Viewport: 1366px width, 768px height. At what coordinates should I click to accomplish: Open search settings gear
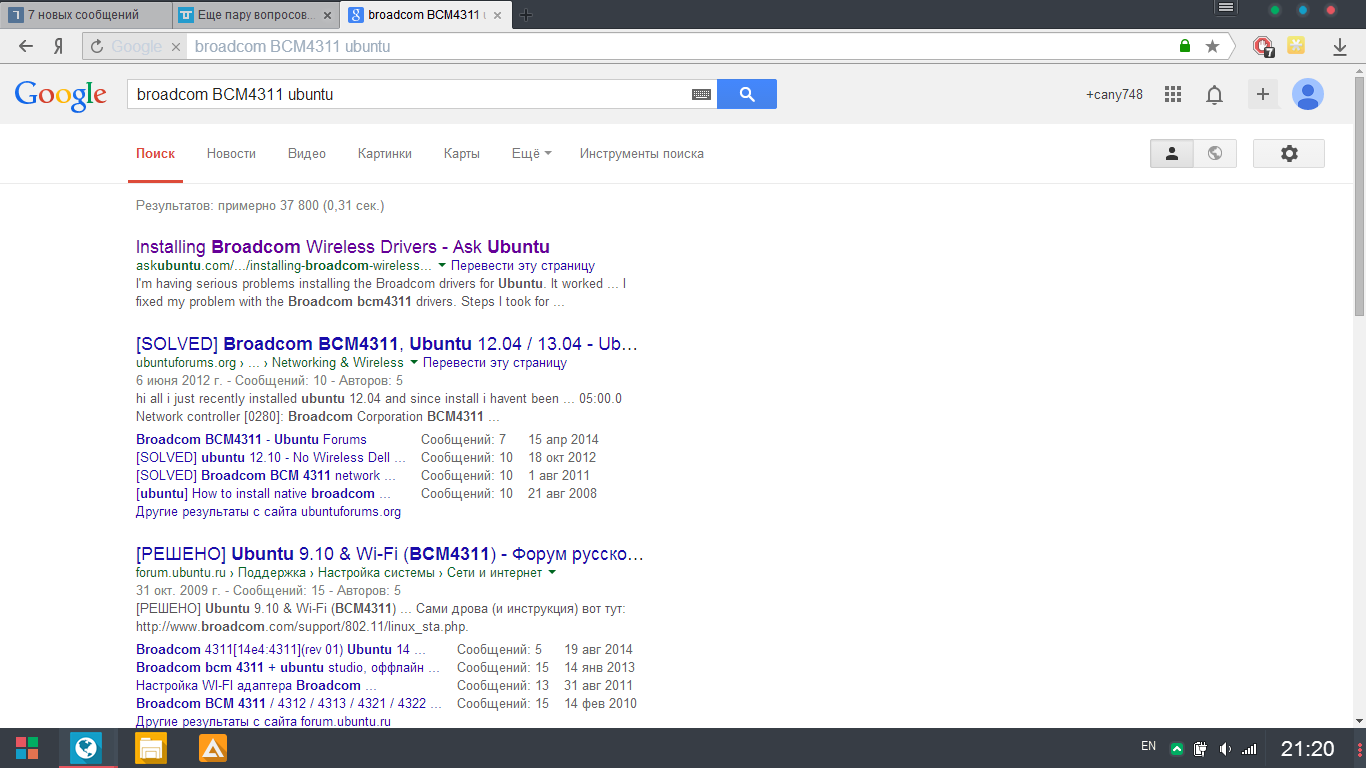[1289, 153]
